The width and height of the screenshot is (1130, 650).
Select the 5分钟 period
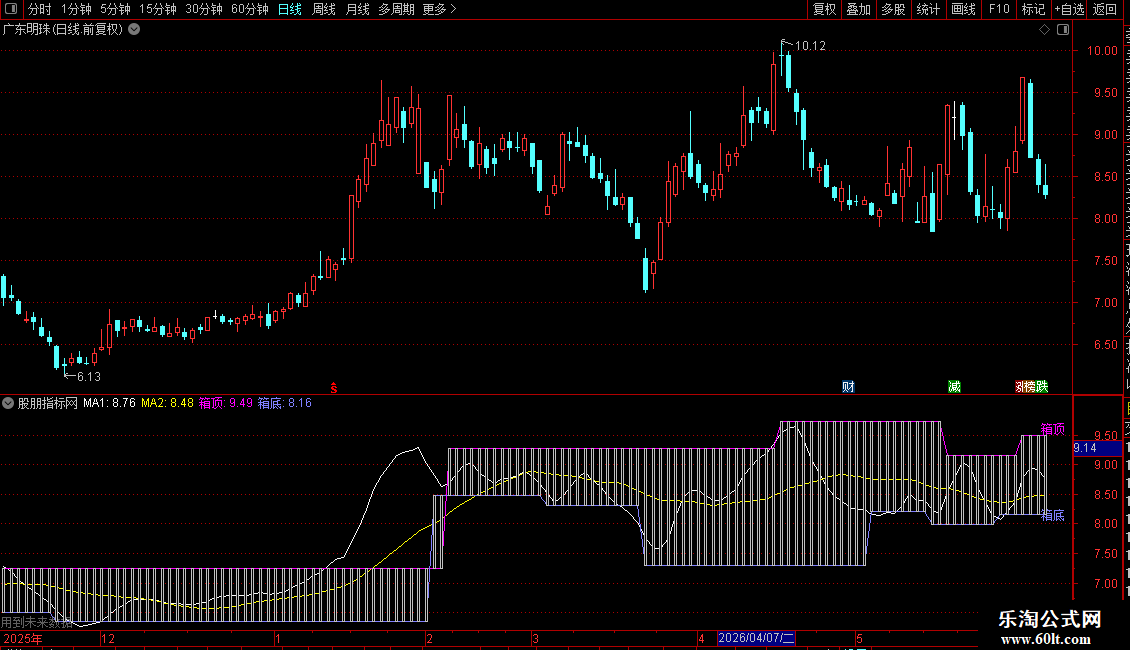[115, 9]
